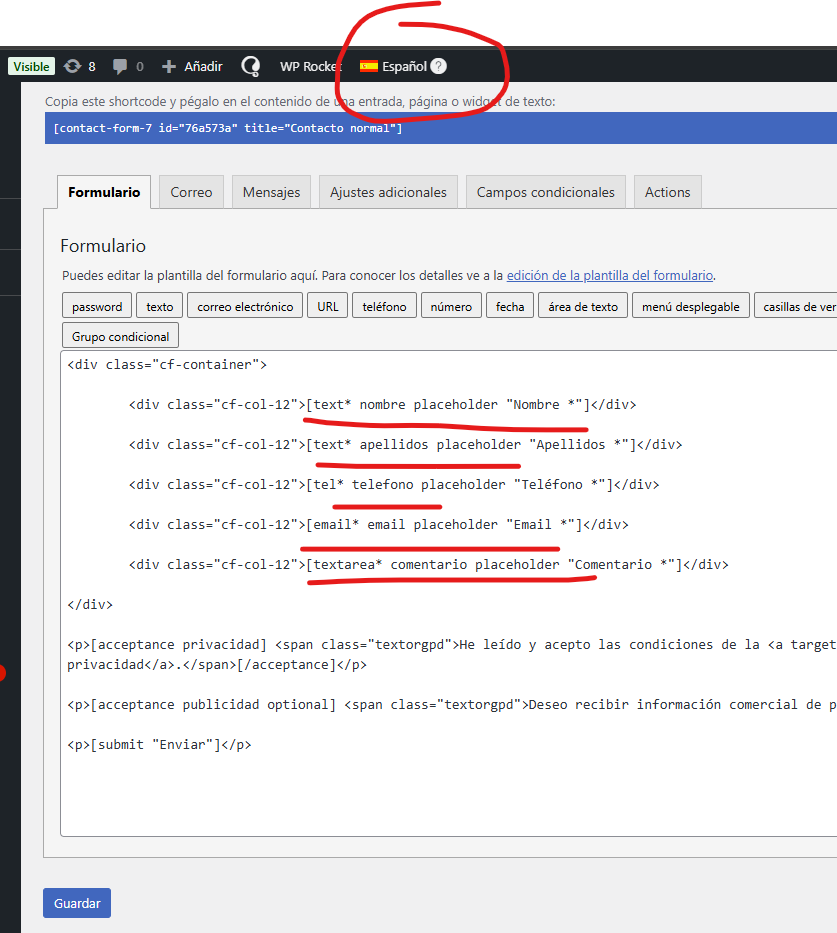Insert a menú desplegable tag
This screenshot has height=933, width=837.
[691, 306]
